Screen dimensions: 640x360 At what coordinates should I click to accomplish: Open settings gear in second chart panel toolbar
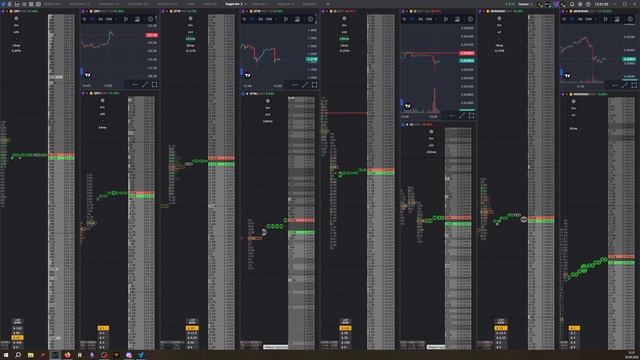pyautogui.click(x=310, y=19)
